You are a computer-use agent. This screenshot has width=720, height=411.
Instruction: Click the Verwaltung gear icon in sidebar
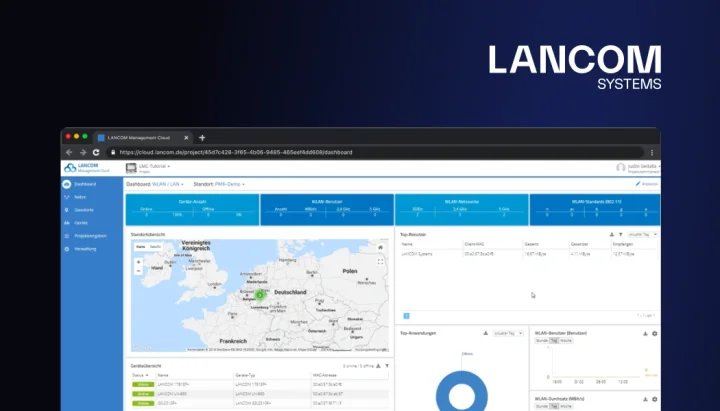[67, 249]
